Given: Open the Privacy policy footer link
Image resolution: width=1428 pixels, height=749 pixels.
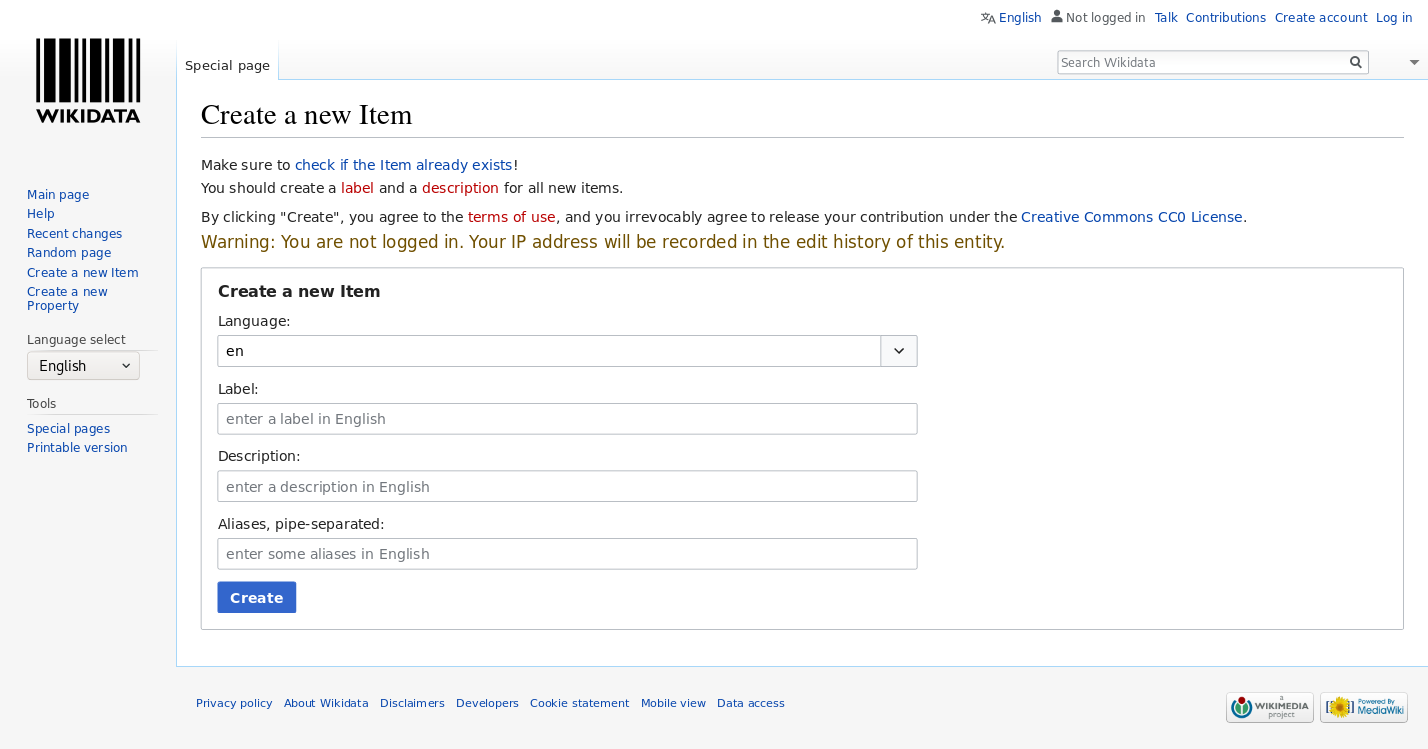Looking at the screenshot, I should 234,703.
